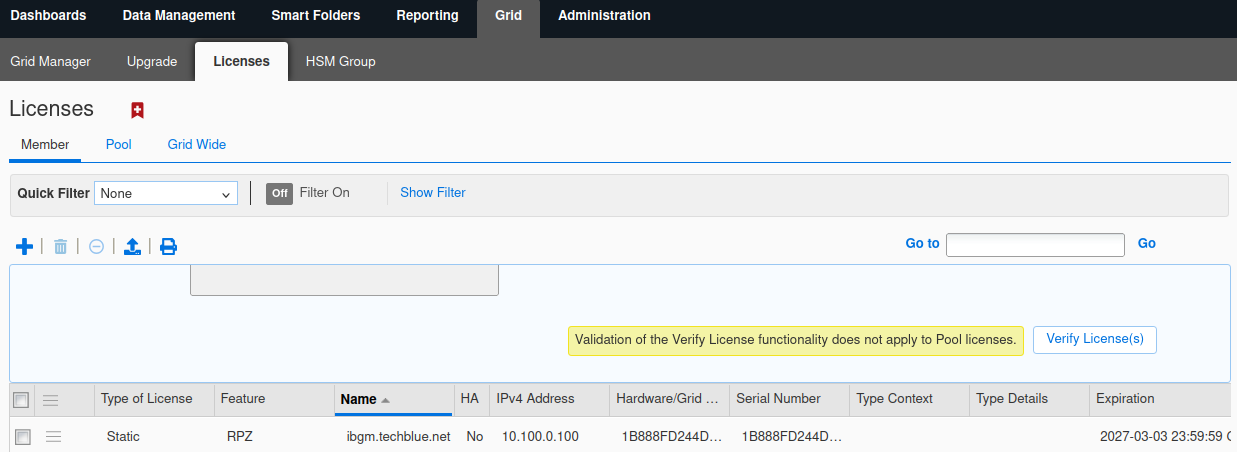Click the Expiration column header
The height and width of the screenshot is (452, 1237).
click(x=1125, y=398)
